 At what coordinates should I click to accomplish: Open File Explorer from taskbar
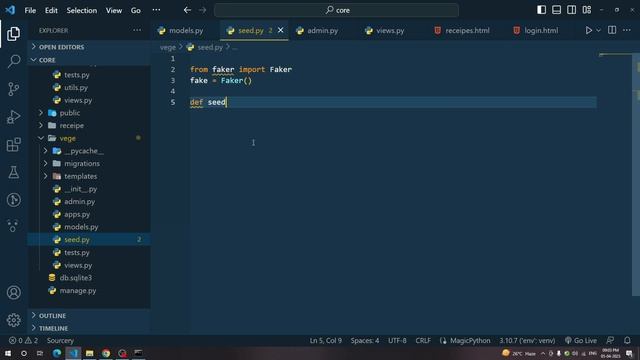tap(89, 353)
